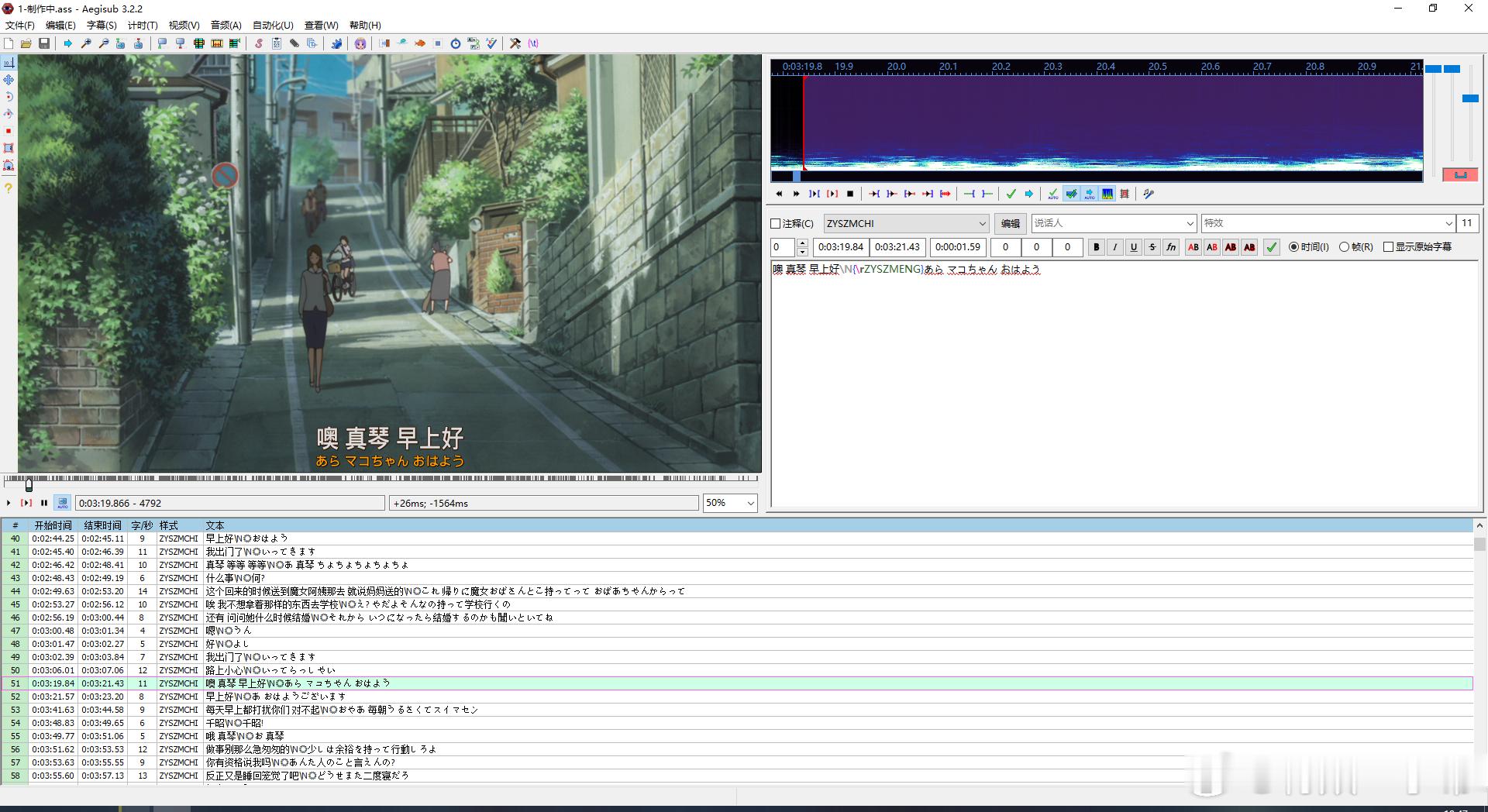The height and width of the screenshot is (812, 1488).
Task: Open the 特效 effect dropdown
Action: pyautogui.click(x=1328, y=223)
